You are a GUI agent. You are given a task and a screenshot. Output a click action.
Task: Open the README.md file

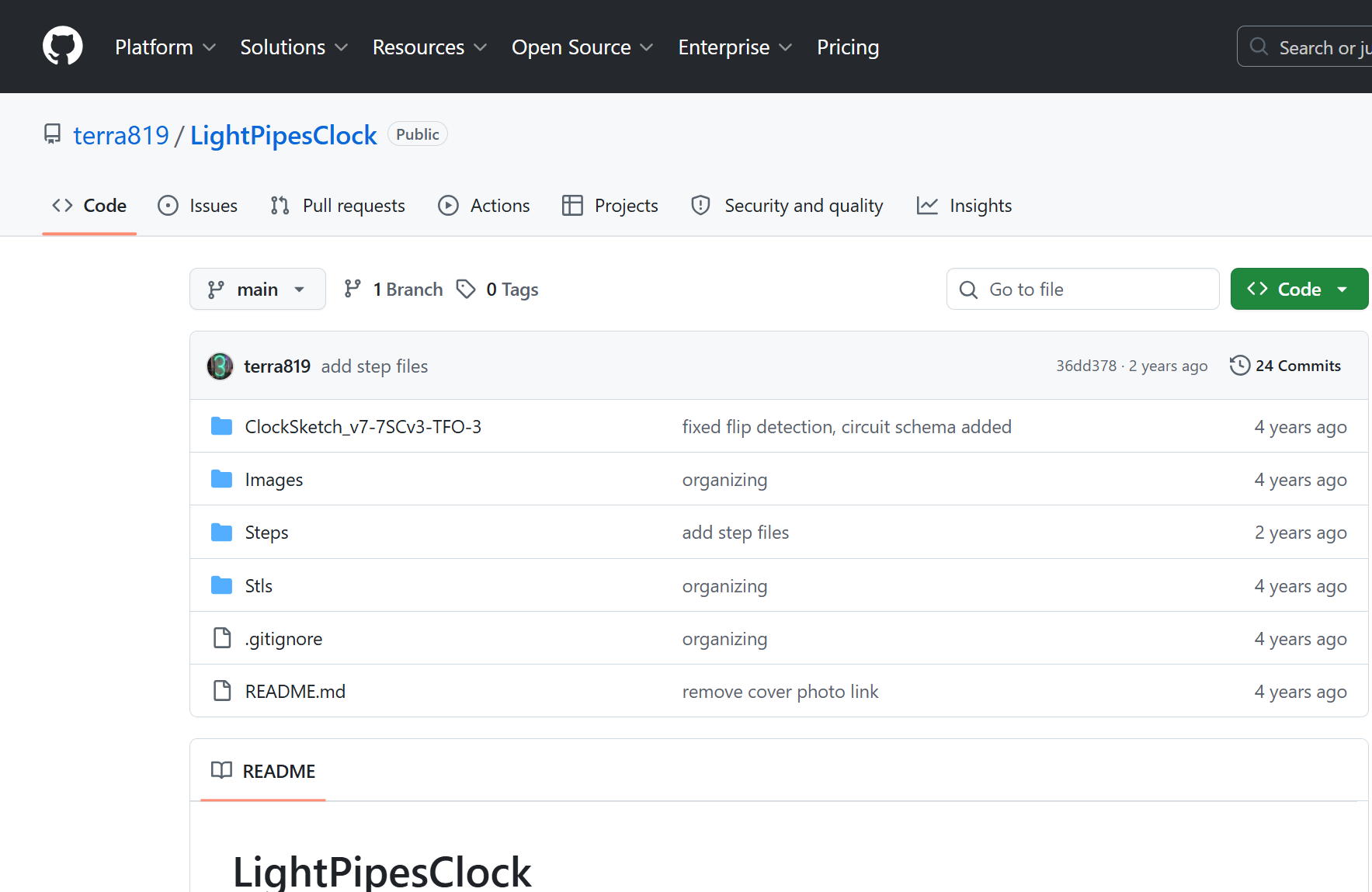[295, 692]
